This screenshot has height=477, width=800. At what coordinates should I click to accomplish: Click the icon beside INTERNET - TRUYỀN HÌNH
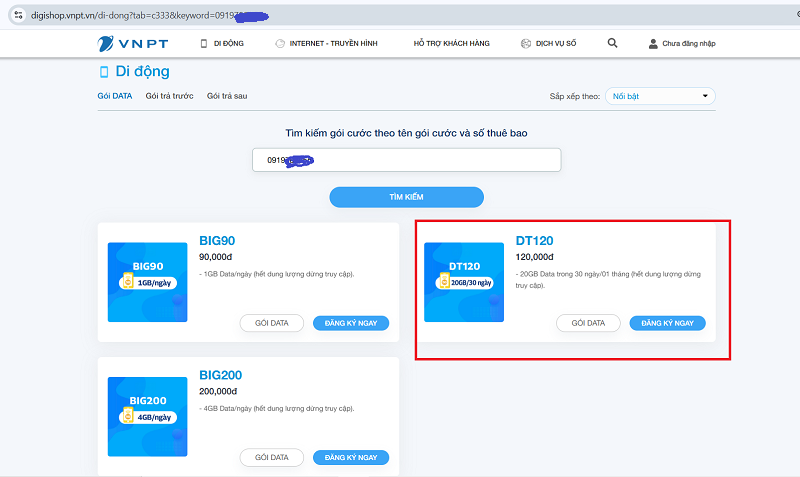pos(280,43)
